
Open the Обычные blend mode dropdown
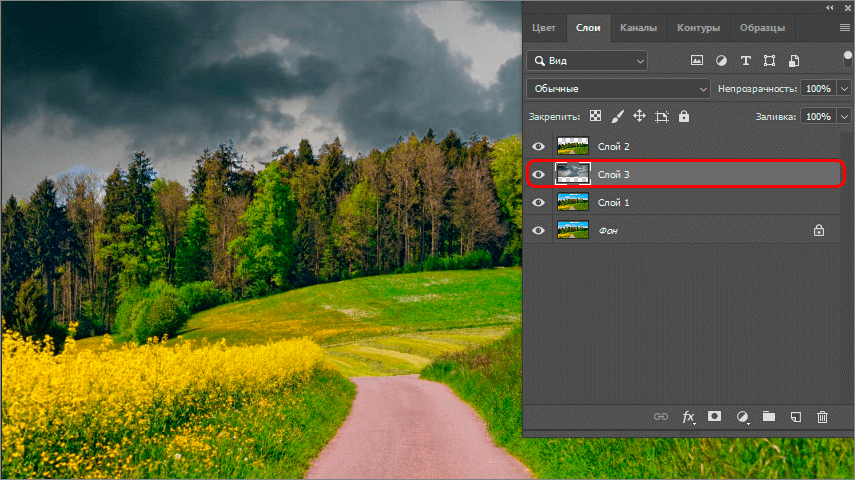pos(618,89)
